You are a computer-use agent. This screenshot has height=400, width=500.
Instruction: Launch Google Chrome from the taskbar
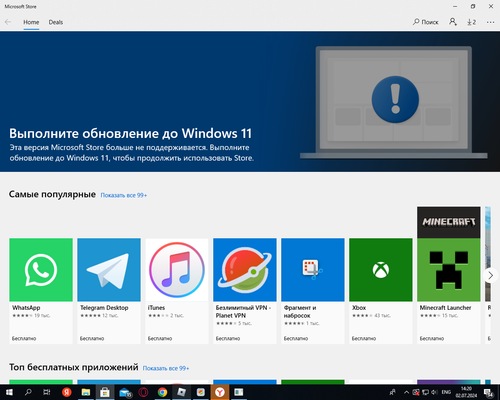pyautogui.click(x=162, y=392)
